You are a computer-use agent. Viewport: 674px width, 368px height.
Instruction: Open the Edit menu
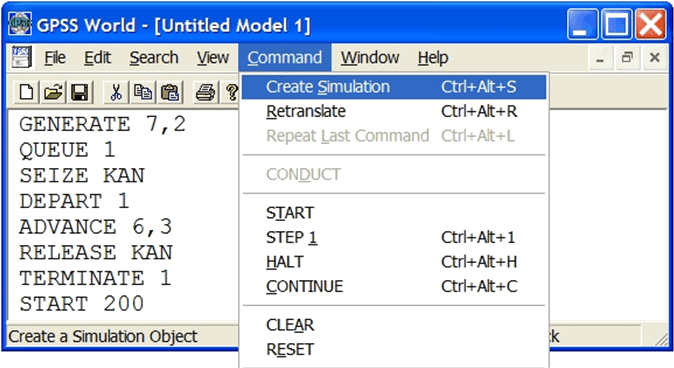point(97,57)
